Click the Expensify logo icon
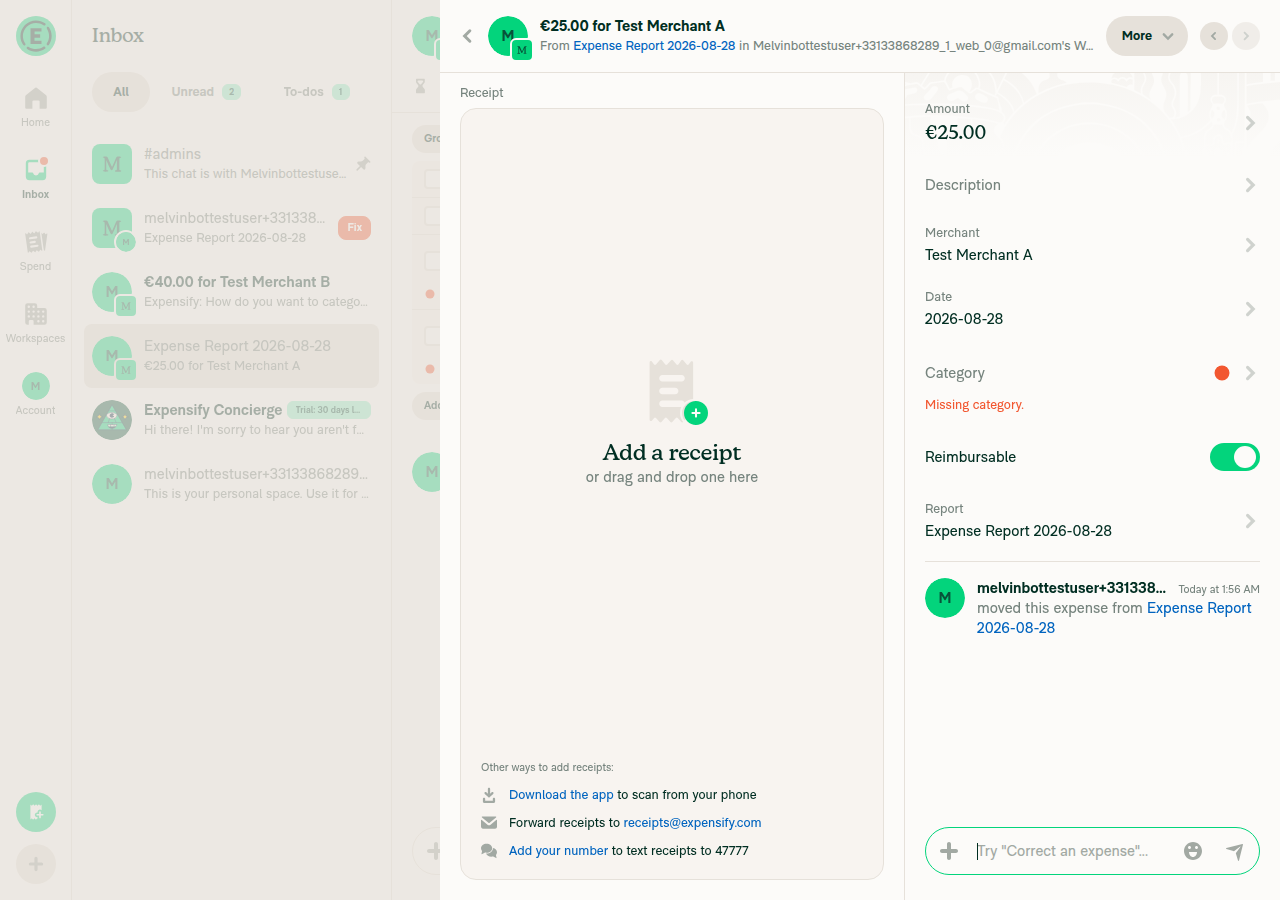 click(x=36, y=36)
